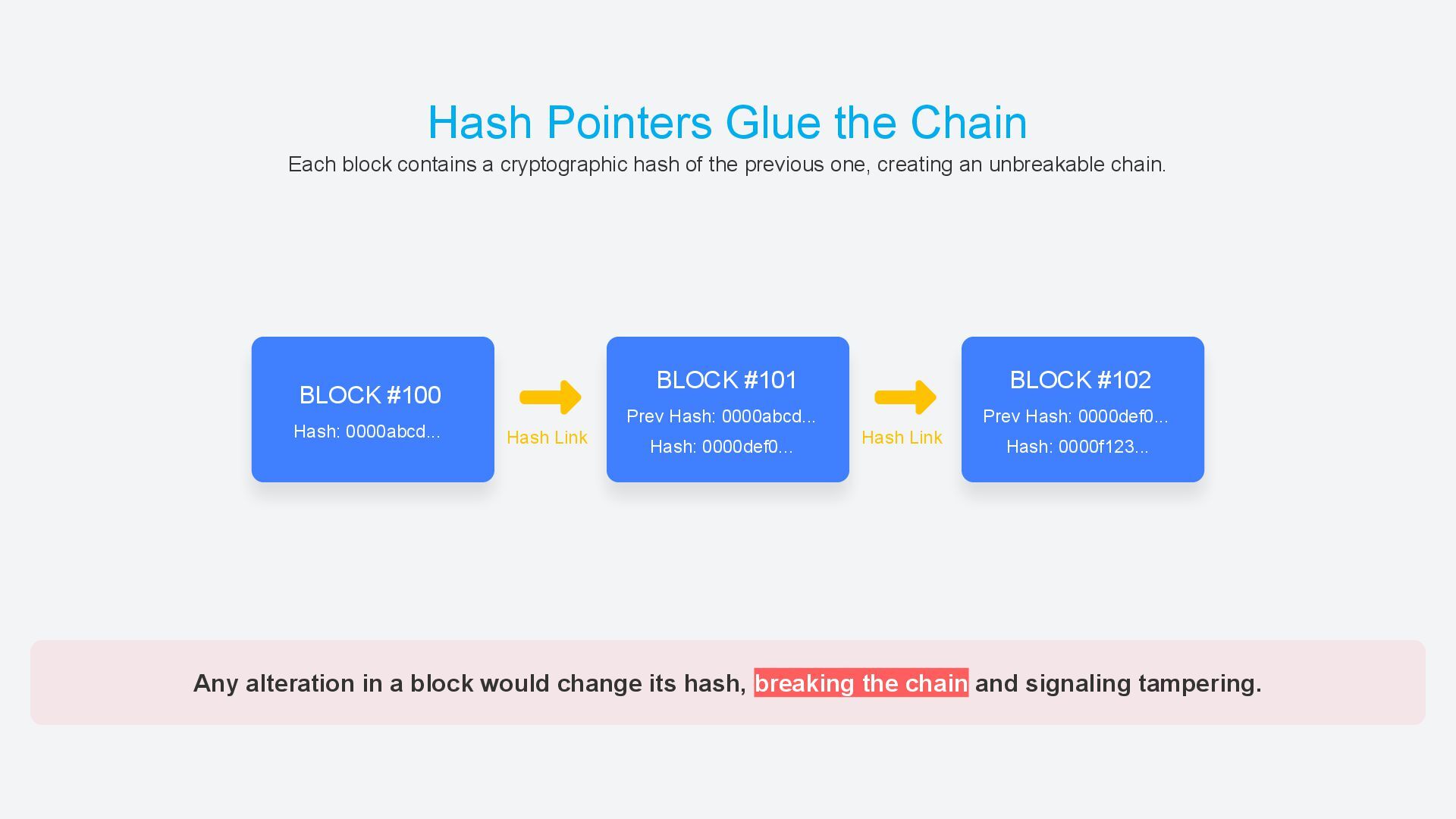The image size is (1456, 819).
Task: Click the second yellow arrow icon
Action: pyautogui.click(x=905, y=397)
